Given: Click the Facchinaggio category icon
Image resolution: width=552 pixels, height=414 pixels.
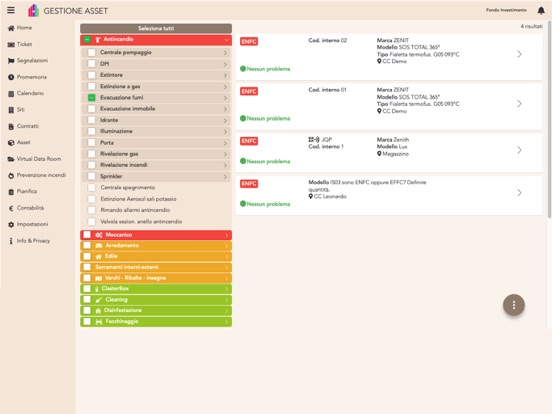Looking at the screenshot, I should (99, 321).
